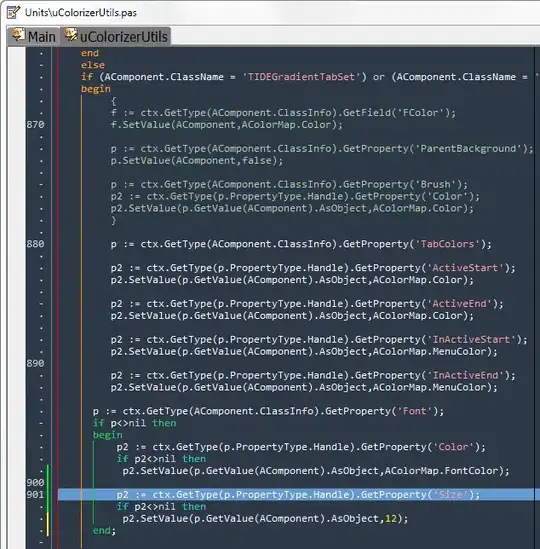Click the final green 'end;' keyword
The width and height of the screenshot is (540, 549).
[104, 530]
